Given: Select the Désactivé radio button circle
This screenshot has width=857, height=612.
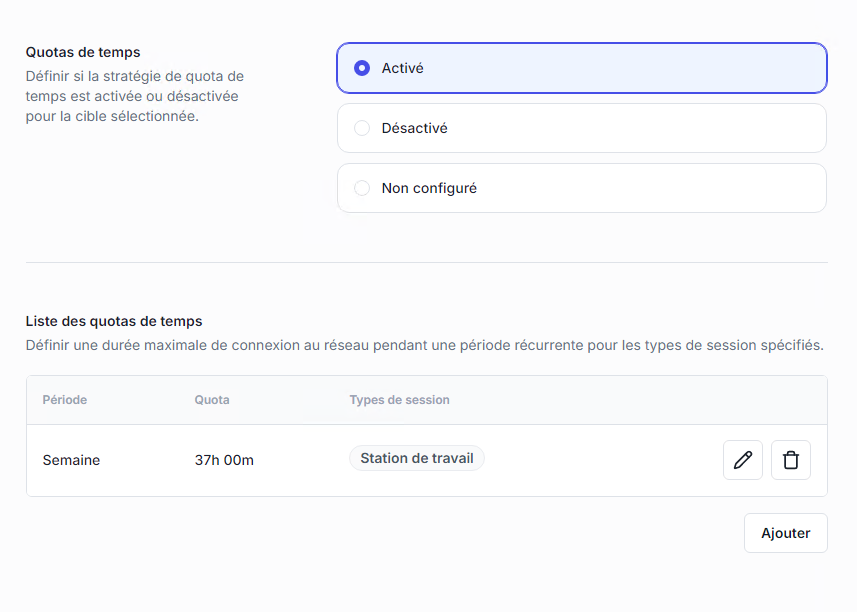Looking at the screenshot, I should click(362, 128).
